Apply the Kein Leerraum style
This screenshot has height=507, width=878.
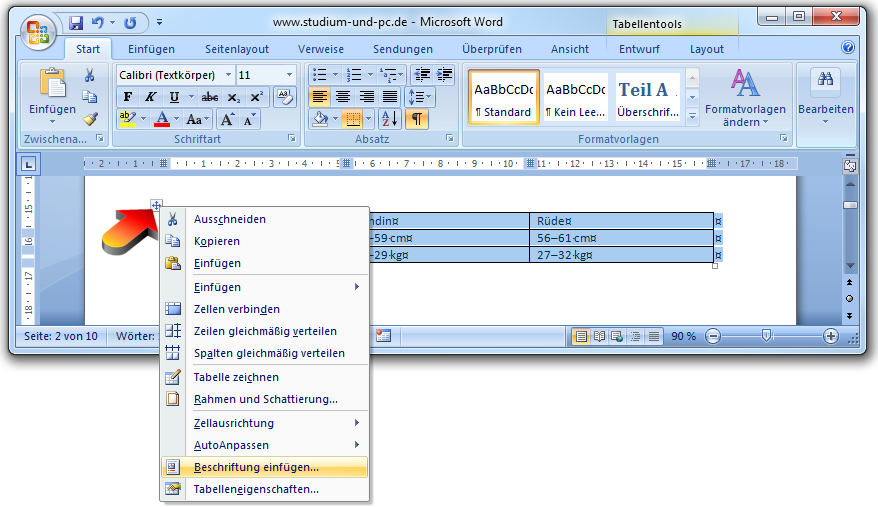pyautogui.click(x=576, y=97)
